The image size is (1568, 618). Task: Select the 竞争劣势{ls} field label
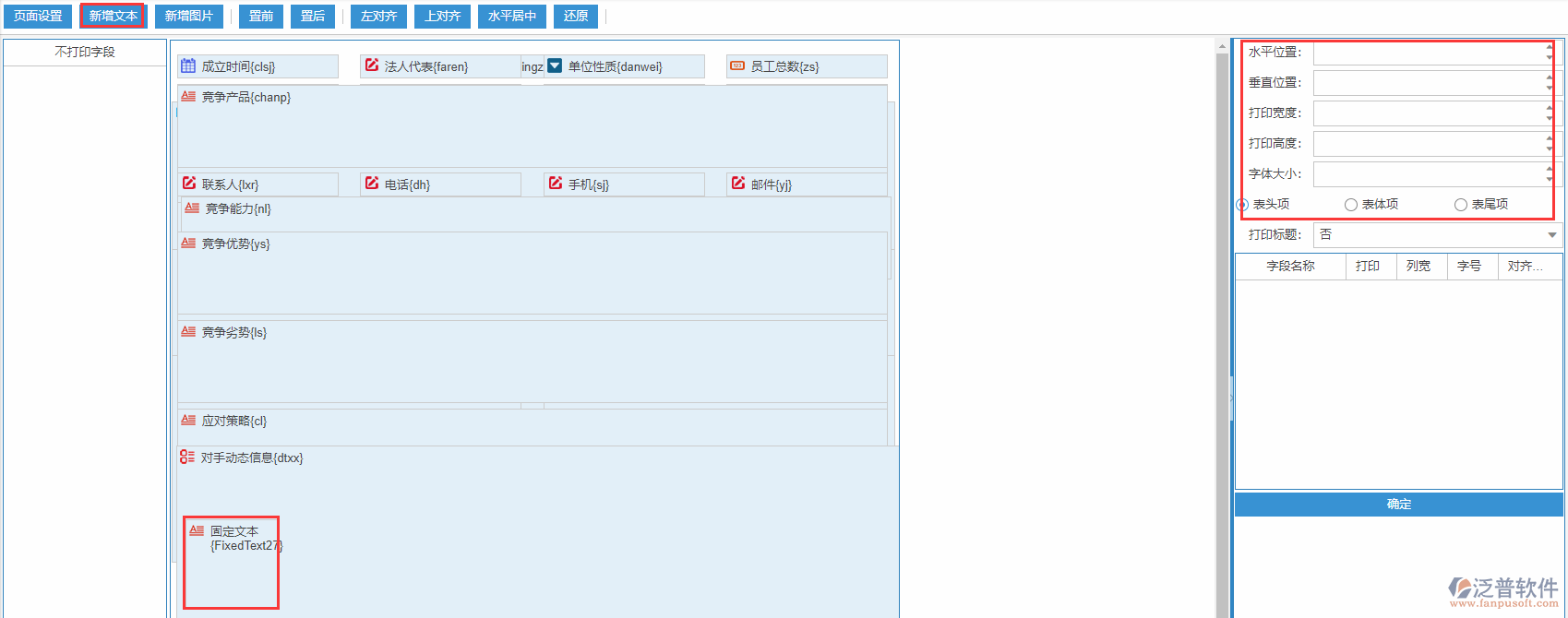point(234,332)
